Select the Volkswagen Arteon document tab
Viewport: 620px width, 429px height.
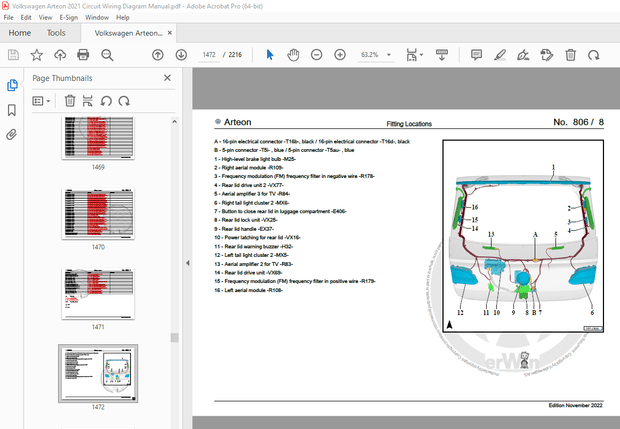[128, 33]
